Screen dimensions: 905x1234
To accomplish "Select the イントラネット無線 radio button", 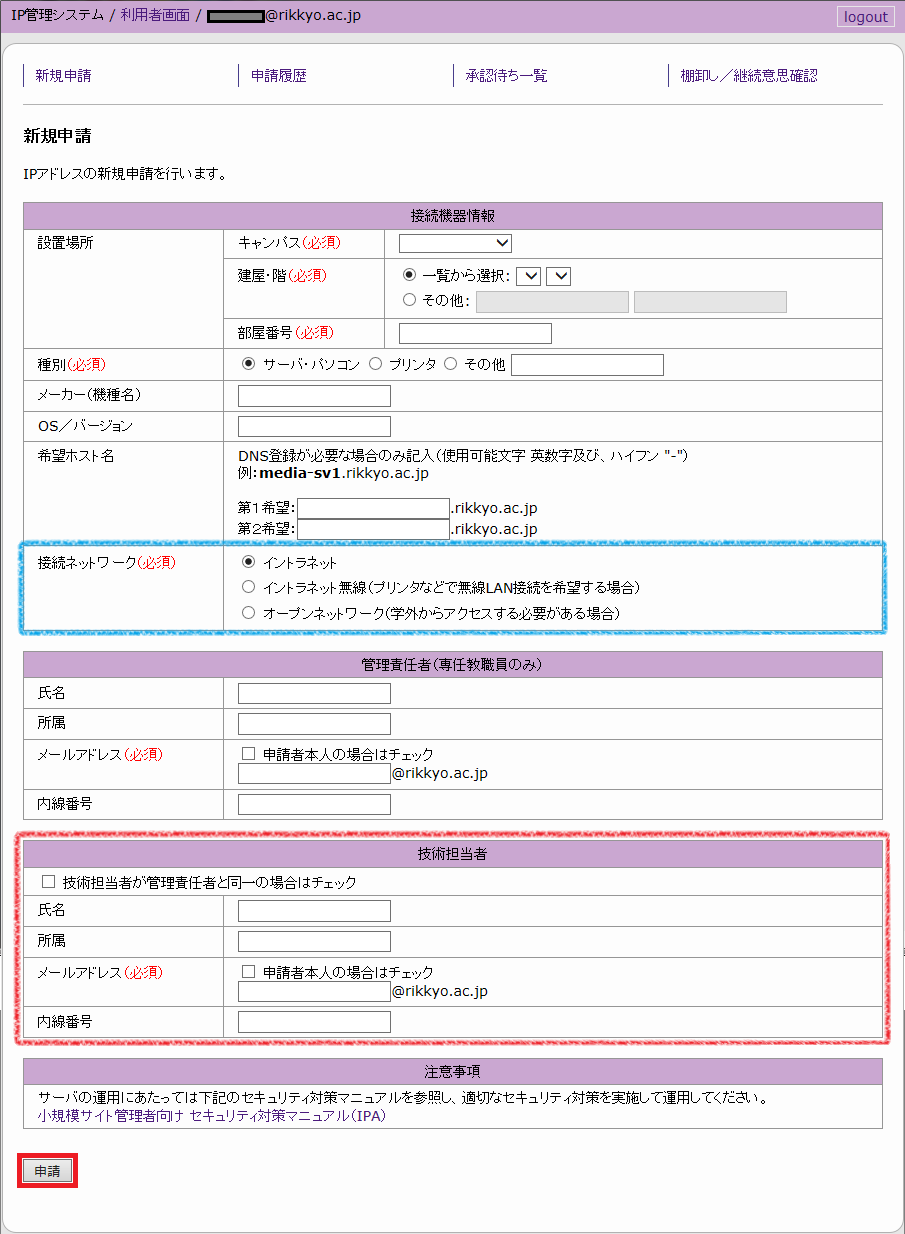I will click(249, 587).
